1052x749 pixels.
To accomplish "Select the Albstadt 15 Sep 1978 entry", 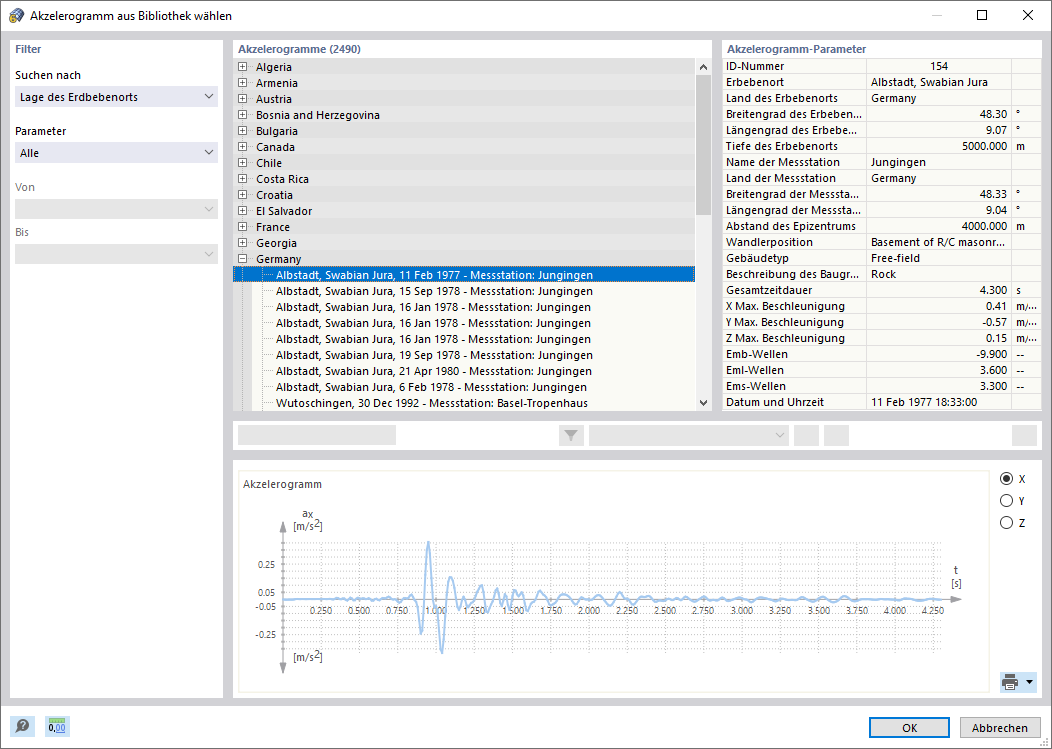I will pos(434,291).
